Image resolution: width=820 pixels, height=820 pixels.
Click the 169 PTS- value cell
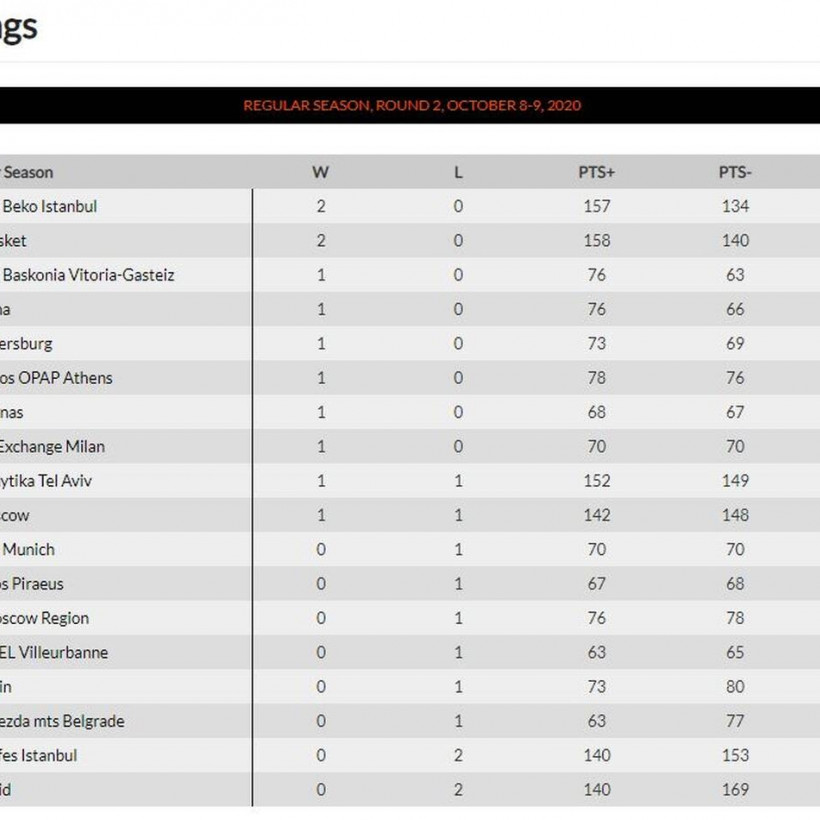coord(735,789)
